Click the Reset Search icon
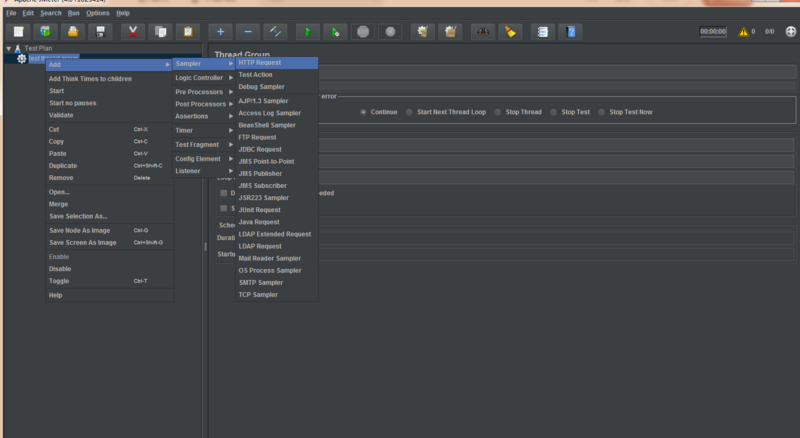800x438 pixels. [x=510, y=32]
